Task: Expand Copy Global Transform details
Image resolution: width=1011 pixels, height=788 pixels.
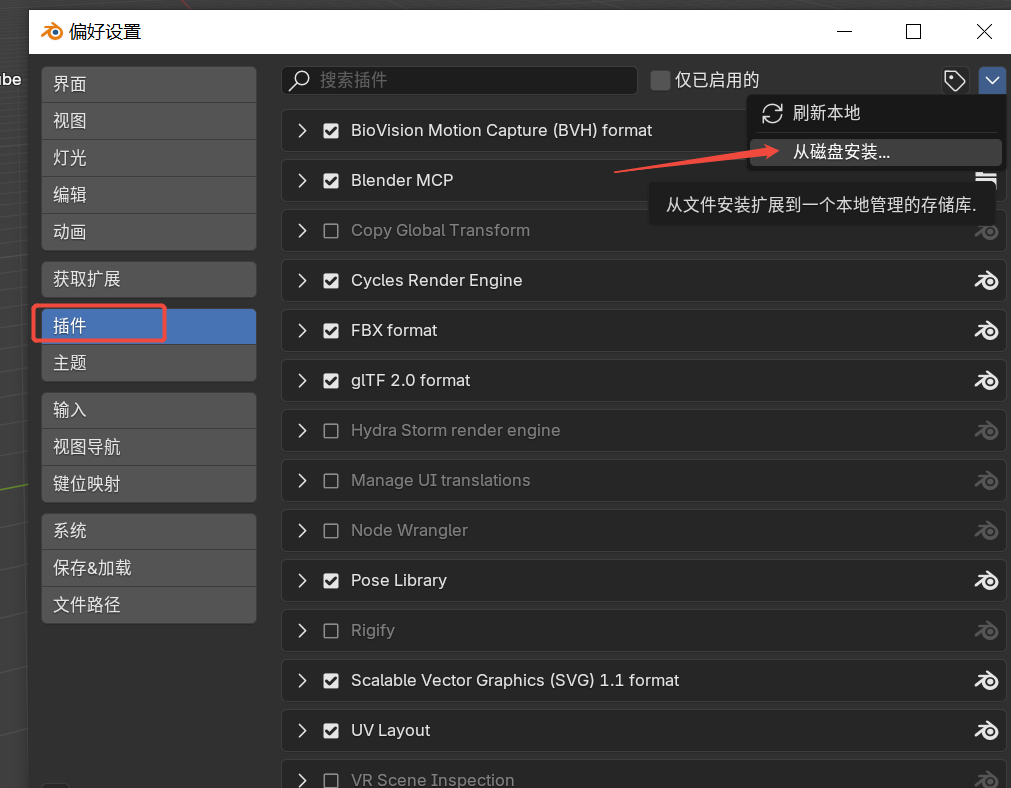Action: pos(302,231)
